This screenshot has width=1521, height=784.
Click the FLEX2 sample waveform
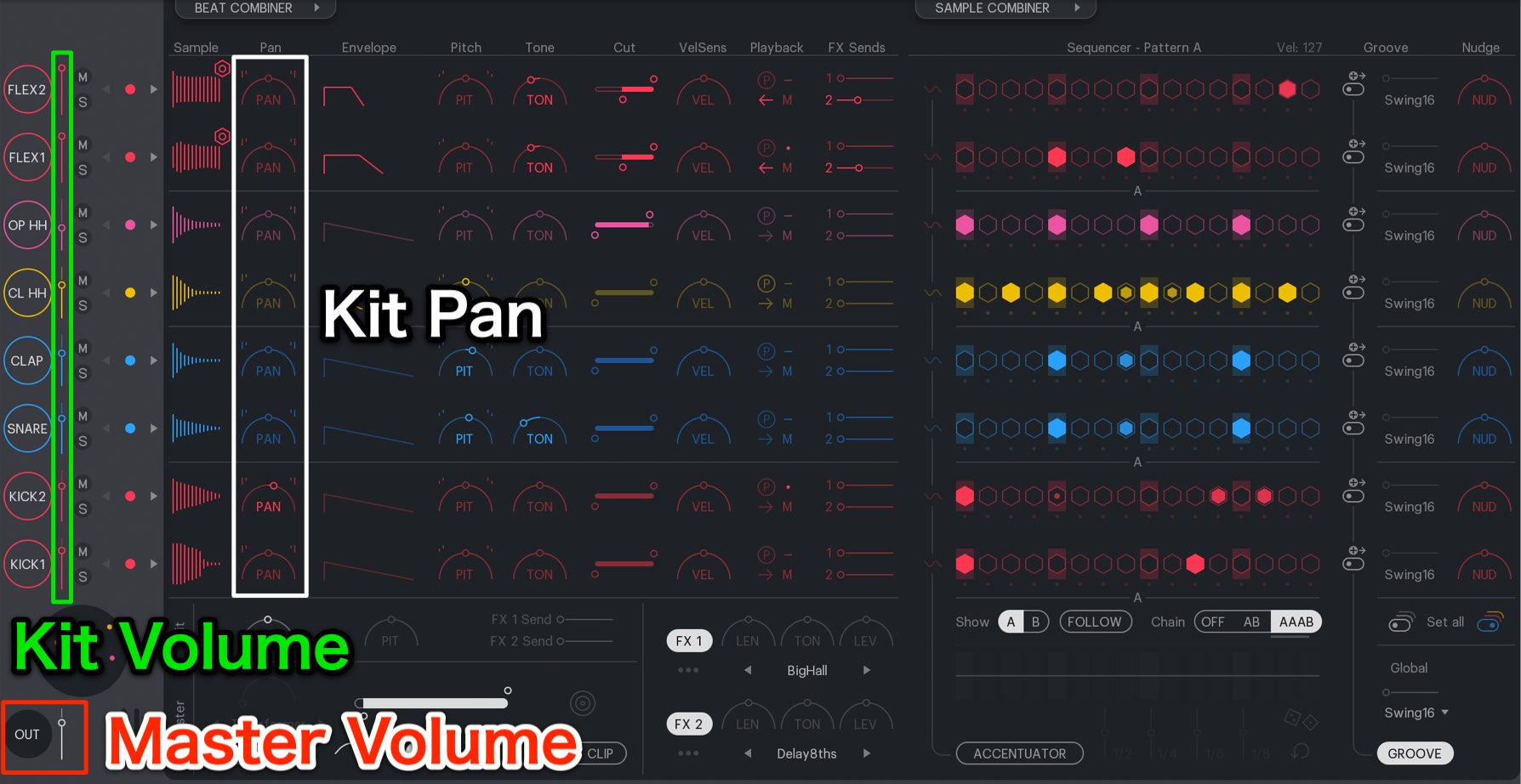point(197,88)
